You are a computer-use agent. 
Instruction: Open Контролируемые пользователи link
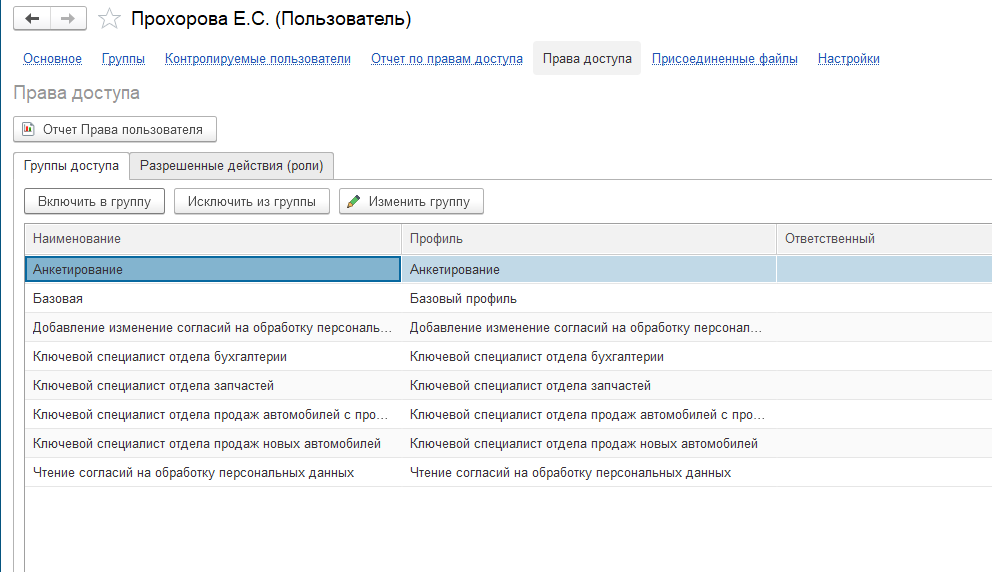tap(257, 58)
